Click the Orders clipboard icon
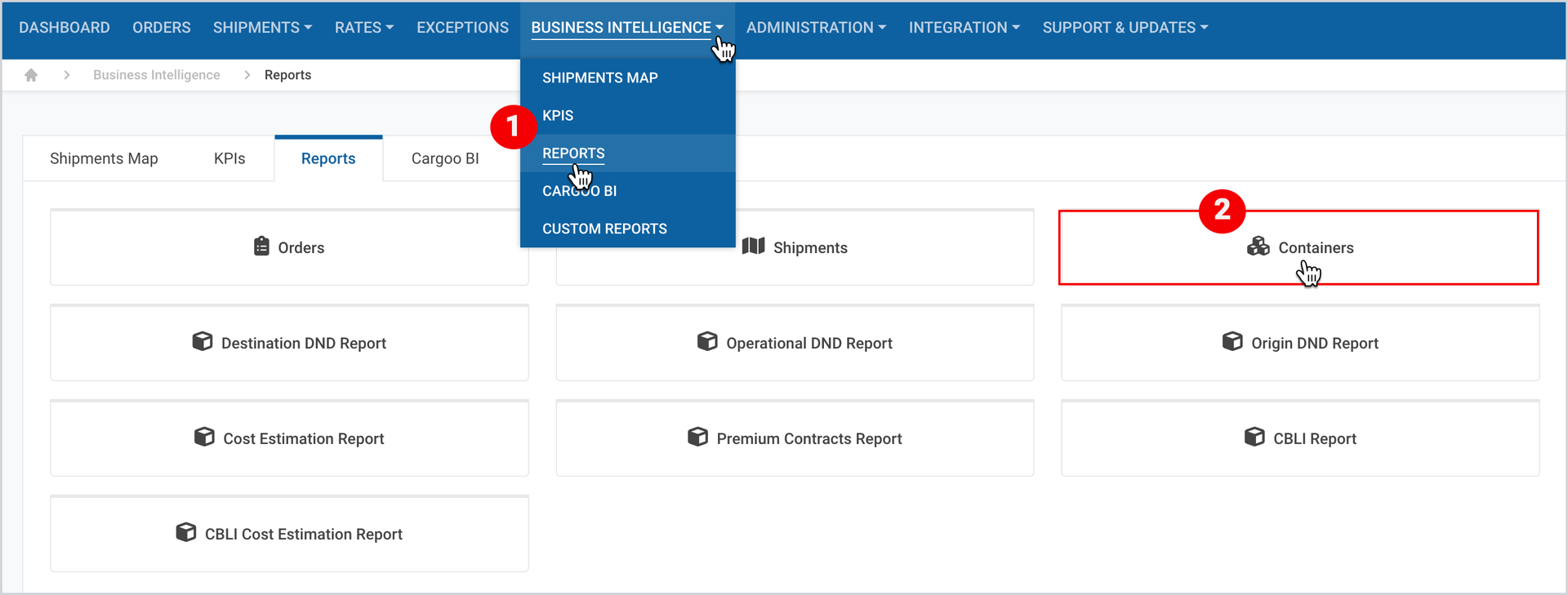The image size is (1568, 595). pyautogui.click(x=261, y=246)
